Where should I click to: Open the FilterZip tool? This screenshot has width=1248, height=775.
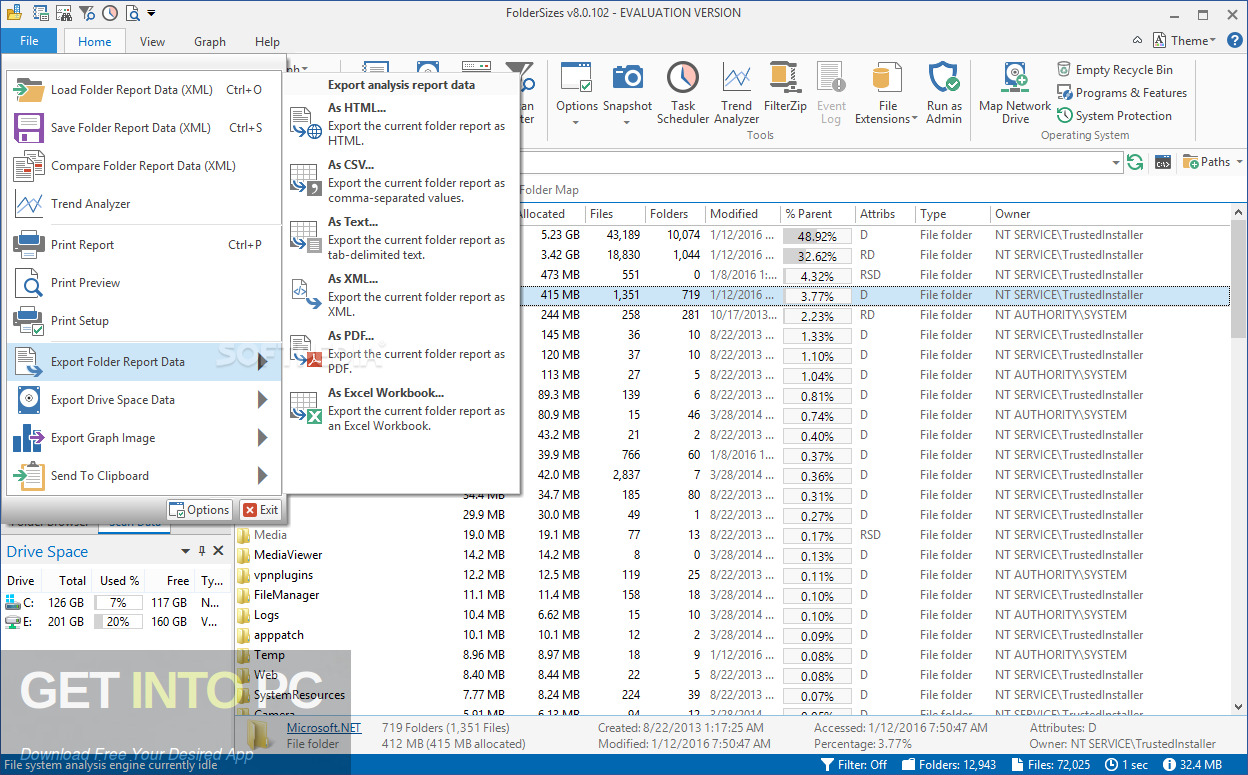[x=784, y=85]
